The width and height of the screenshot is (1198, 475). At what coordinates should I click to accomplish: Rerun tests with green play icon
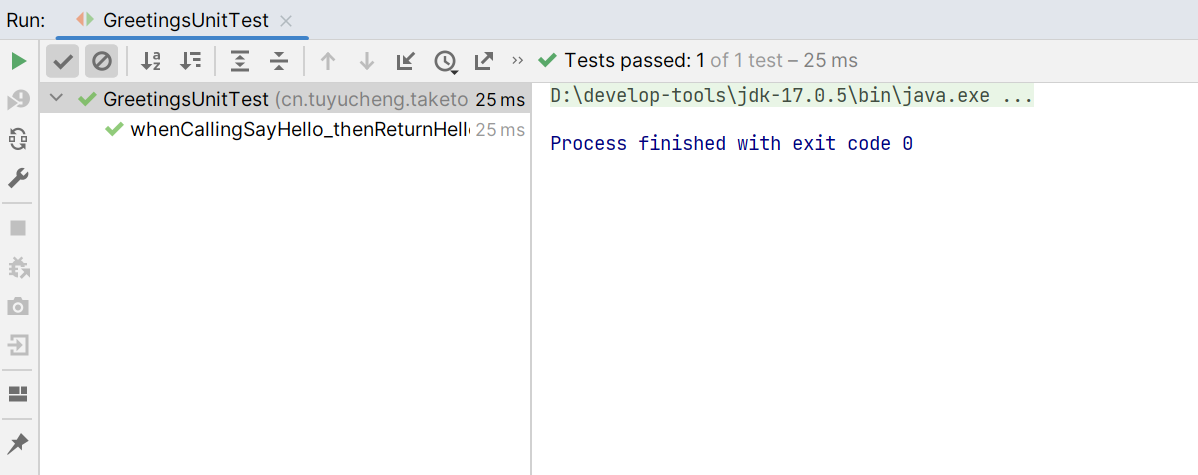tap(18, 61)
